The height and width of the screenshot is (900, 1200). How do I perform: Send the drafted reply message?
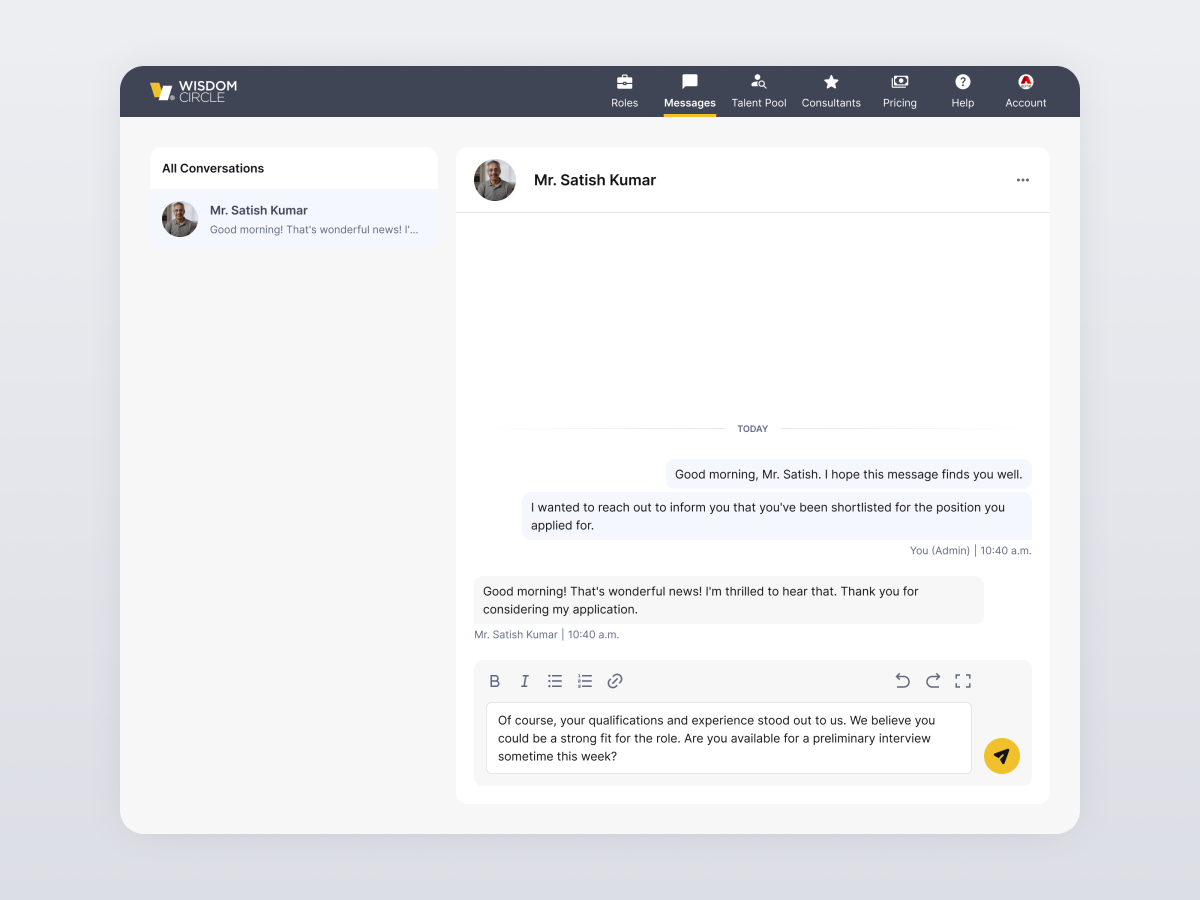[1001, 756]
